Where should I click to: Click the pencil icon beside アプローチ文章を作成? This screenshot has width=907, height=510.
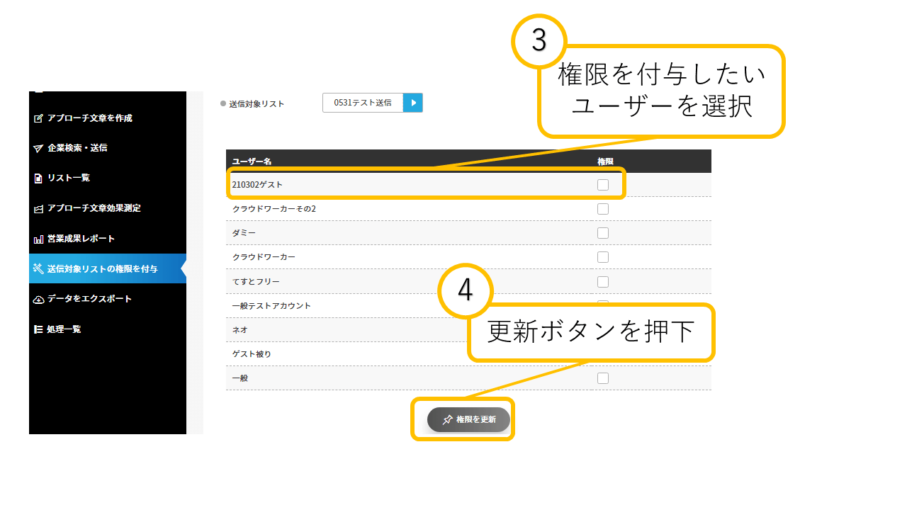[x=39, y=118]
